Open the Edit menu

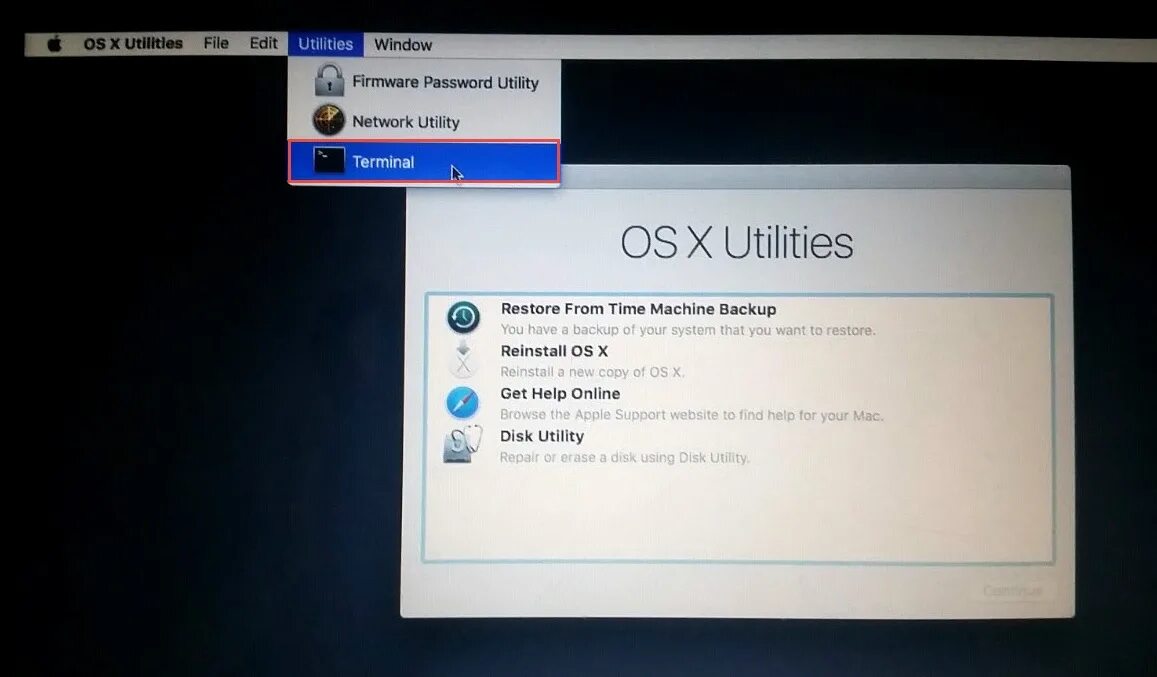click(x=263, y=44)
